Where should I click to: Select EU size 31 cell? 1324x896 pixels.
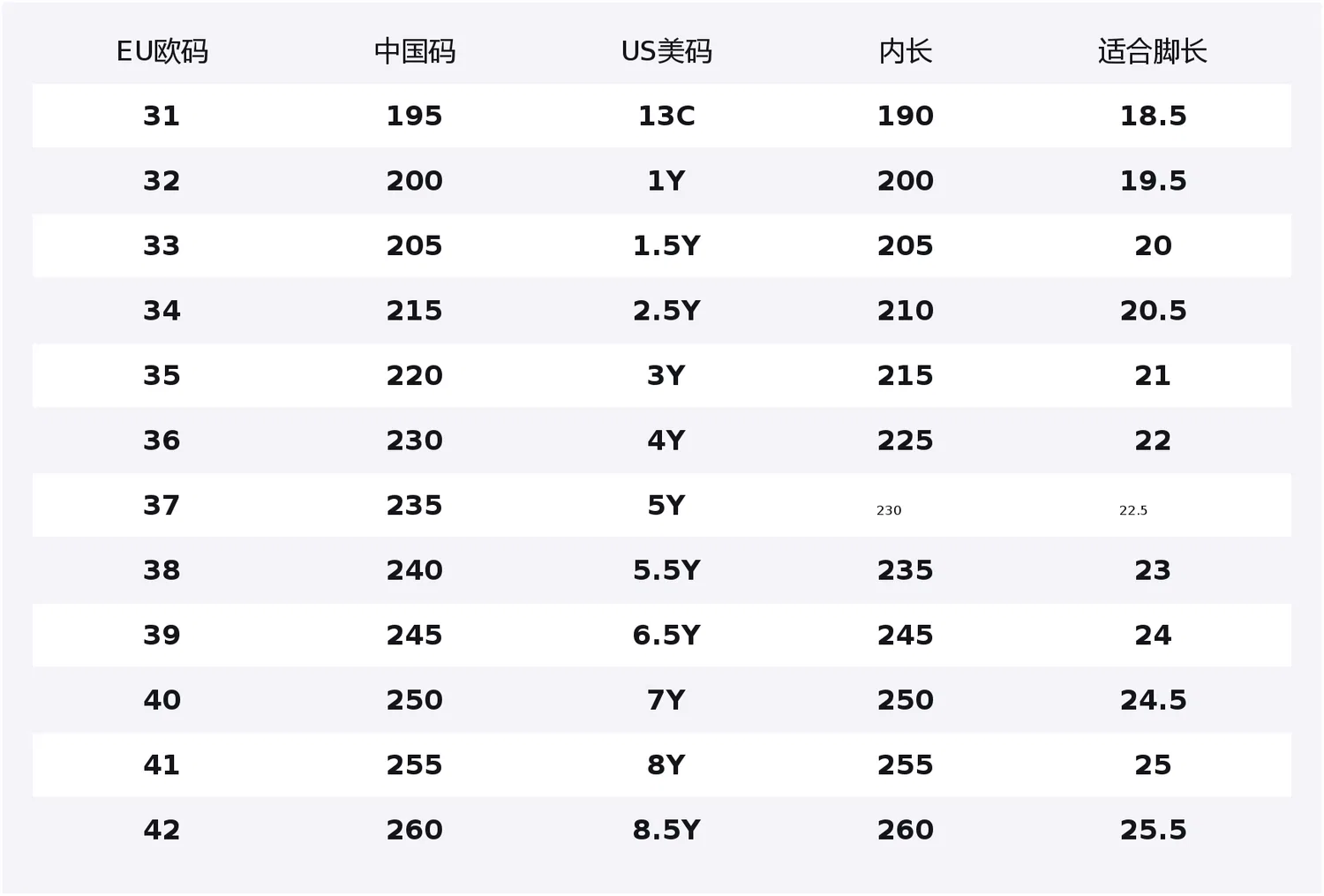click(162, 116)
